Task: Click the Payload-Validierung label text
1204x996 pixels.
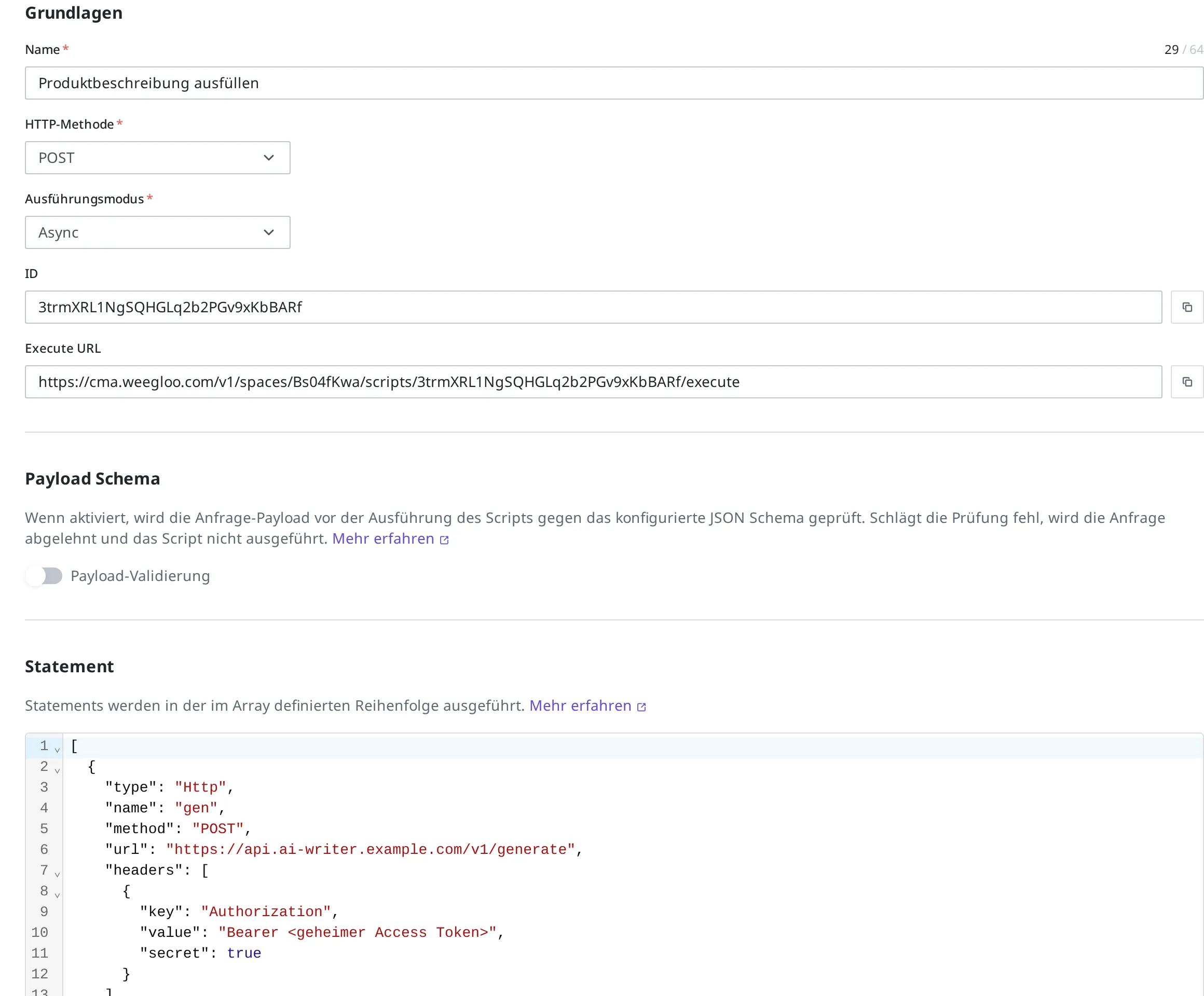Action: coord(140,576)
